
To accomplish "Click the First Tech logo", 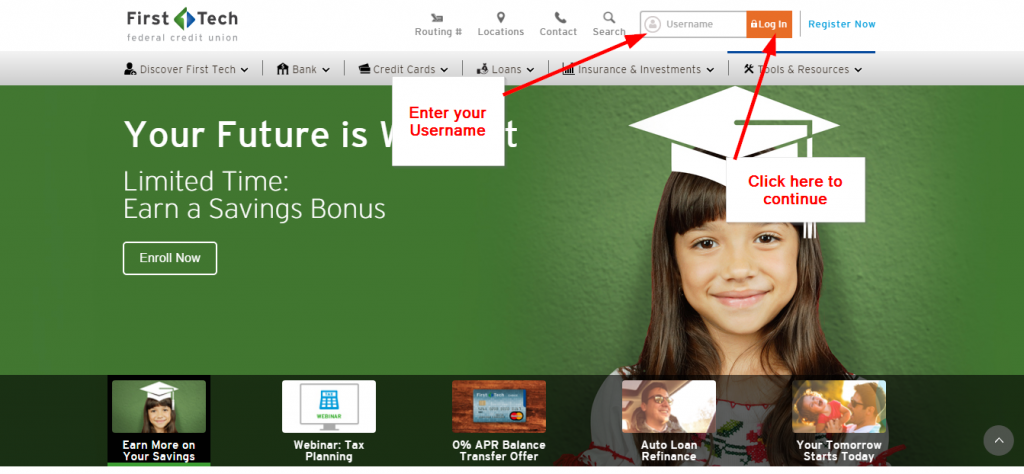I will pyautogui.click(x=182, y=25).
